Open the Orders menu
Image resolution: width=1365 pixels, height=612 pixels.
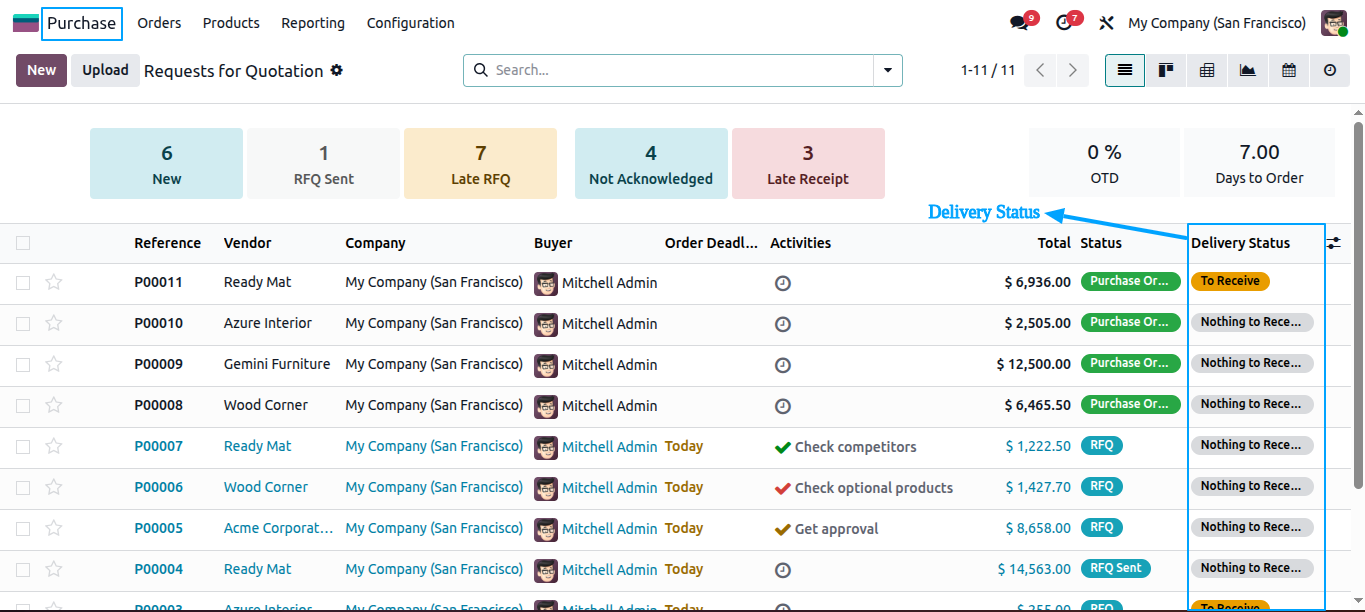click(159, 23)
